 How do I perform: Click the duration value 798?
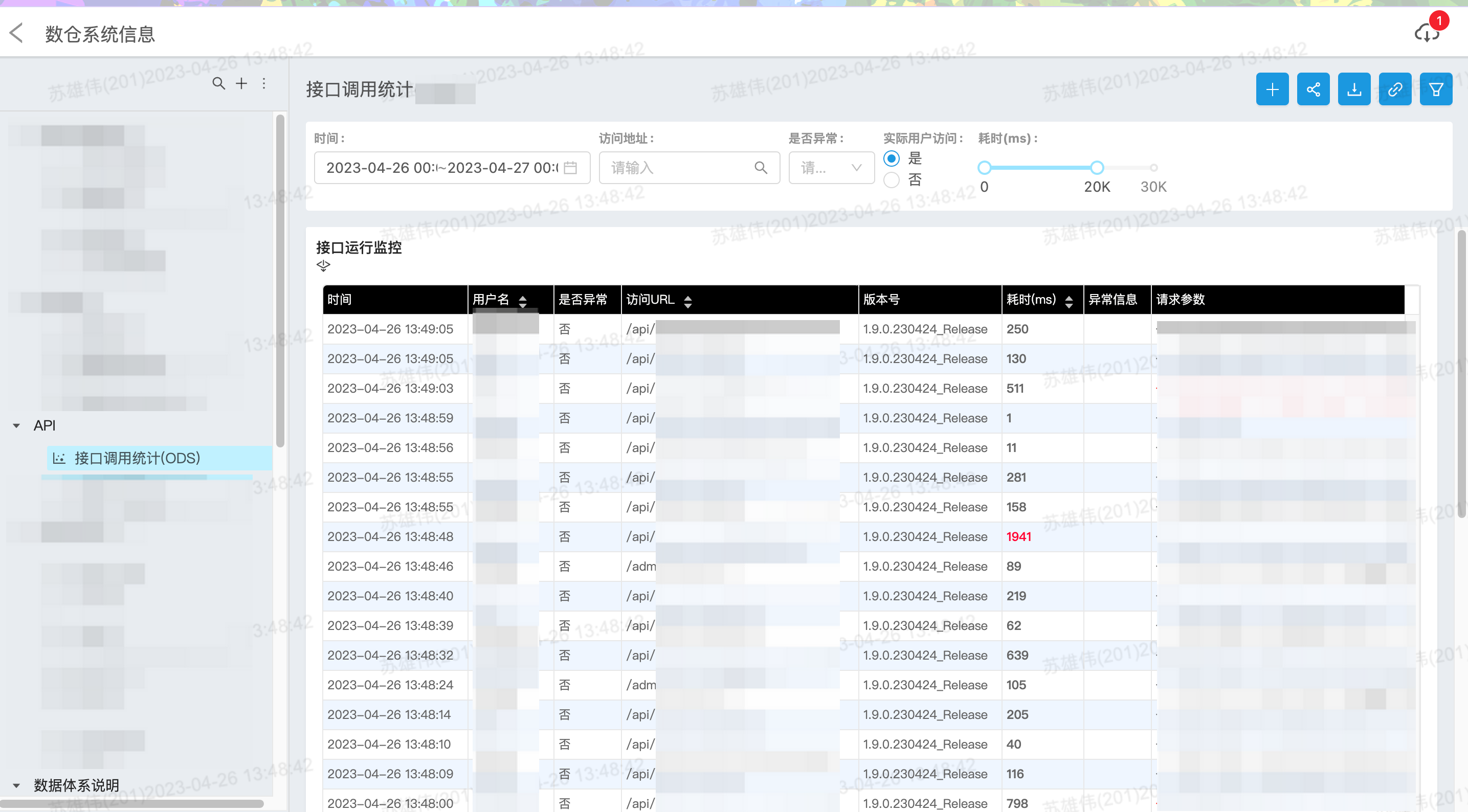[x=1017, y=803]
